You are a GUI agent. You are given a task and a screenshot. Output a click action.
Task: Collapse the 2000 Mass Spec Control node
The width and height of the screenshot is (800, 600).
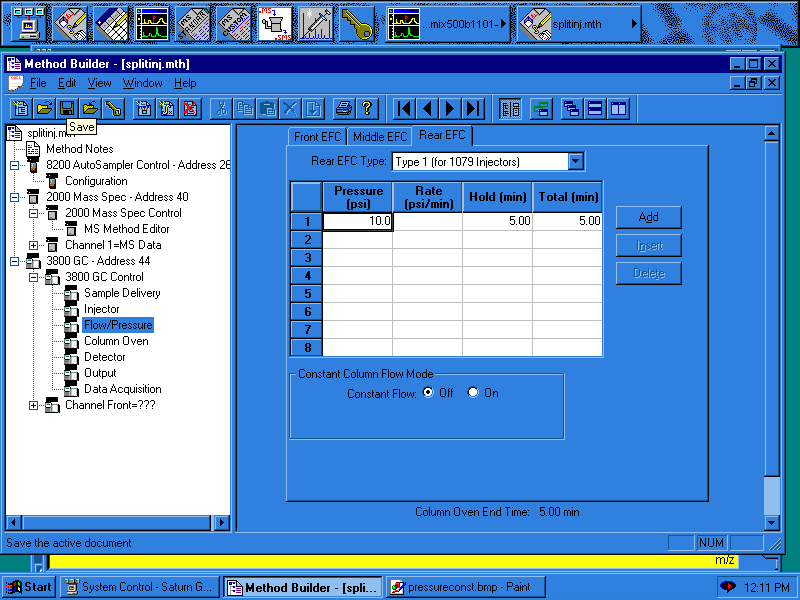(33, 213)
